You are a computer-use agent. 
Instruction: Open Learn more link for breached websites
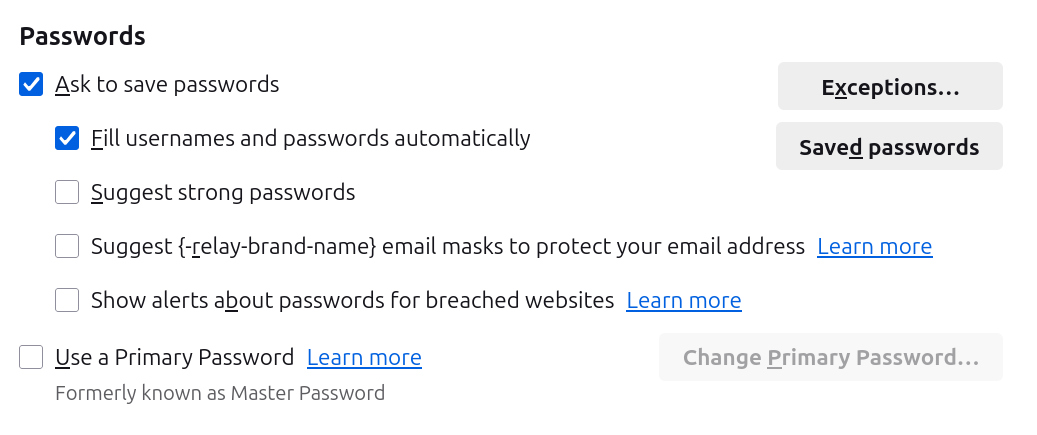[x=684, y=300]
